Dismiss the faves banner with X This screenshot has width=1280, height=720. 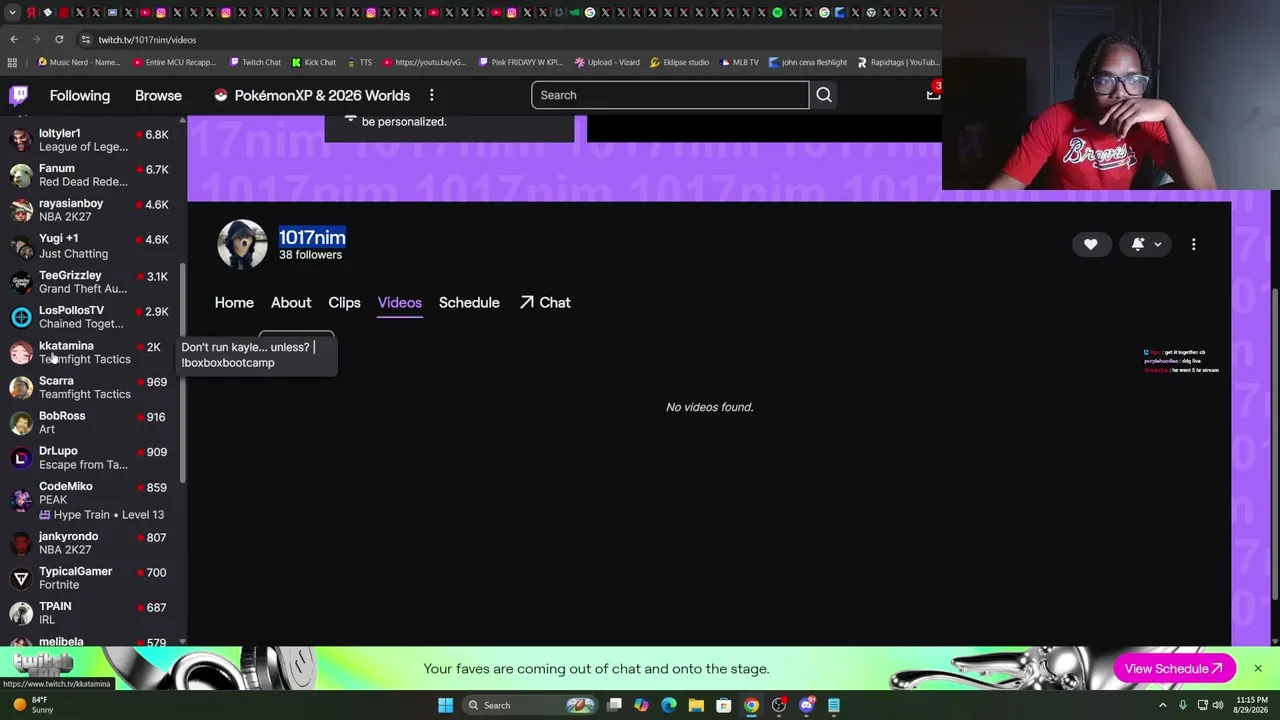pos(1258,668)
